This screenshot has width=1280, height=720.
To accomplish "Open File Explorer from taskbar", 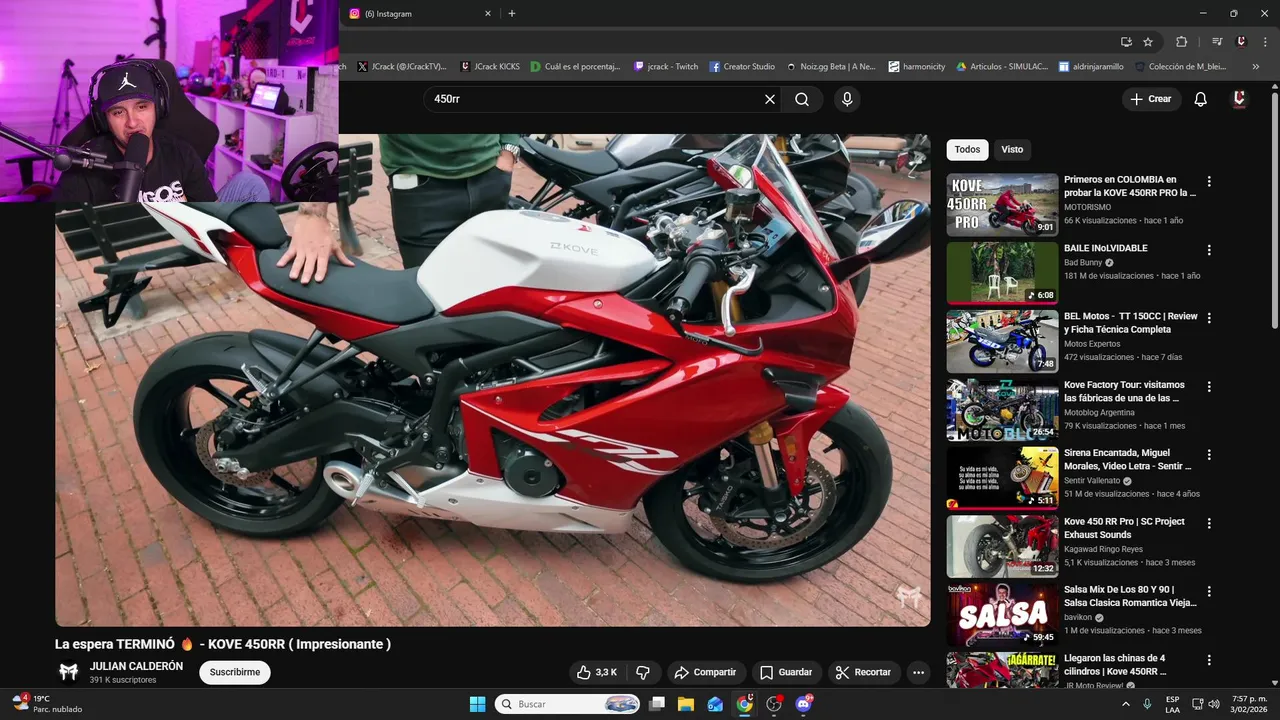I will coord(686,704).
